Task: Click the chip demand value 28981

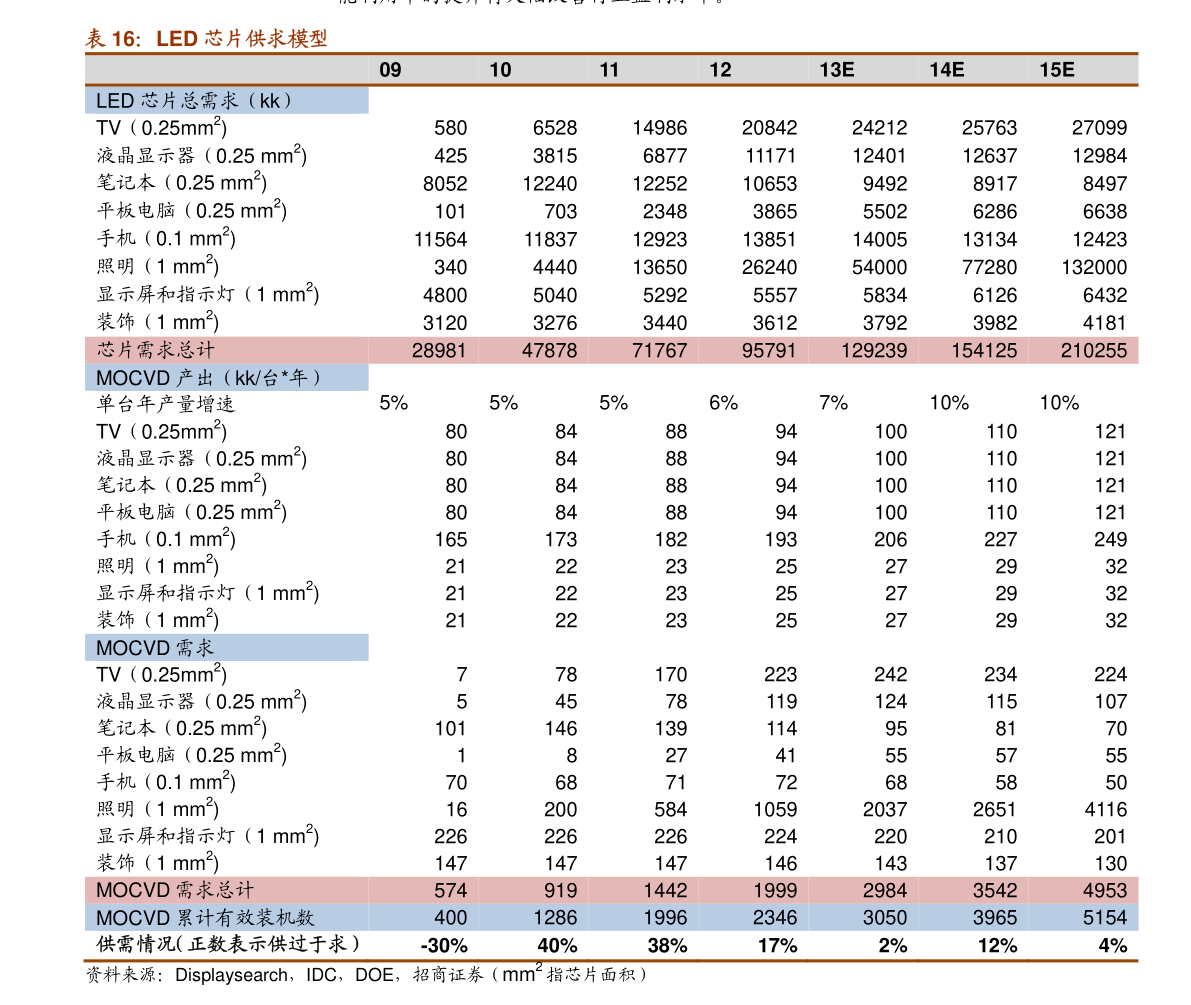Action: pyautogui.click(x=439, y=350)
